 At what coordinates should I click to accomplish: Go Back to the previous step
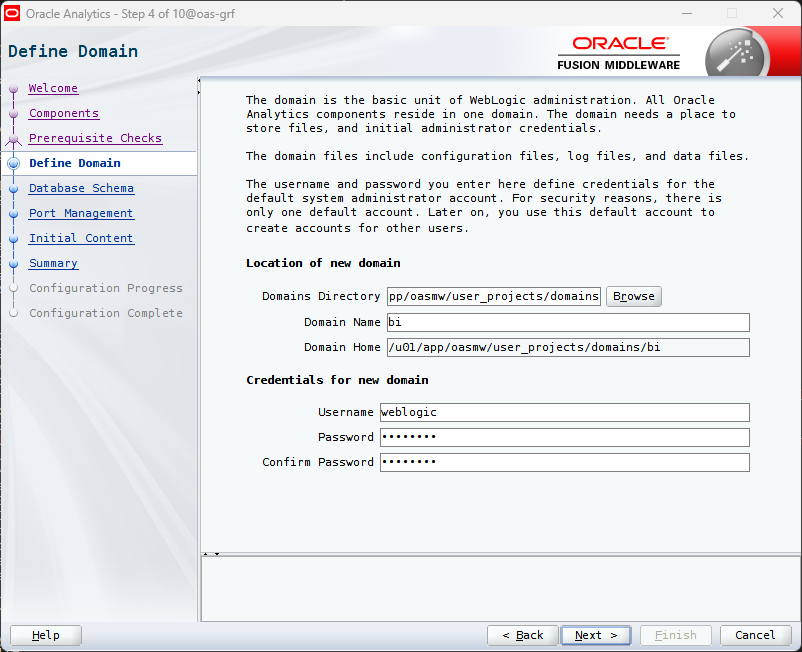[522, 635]
